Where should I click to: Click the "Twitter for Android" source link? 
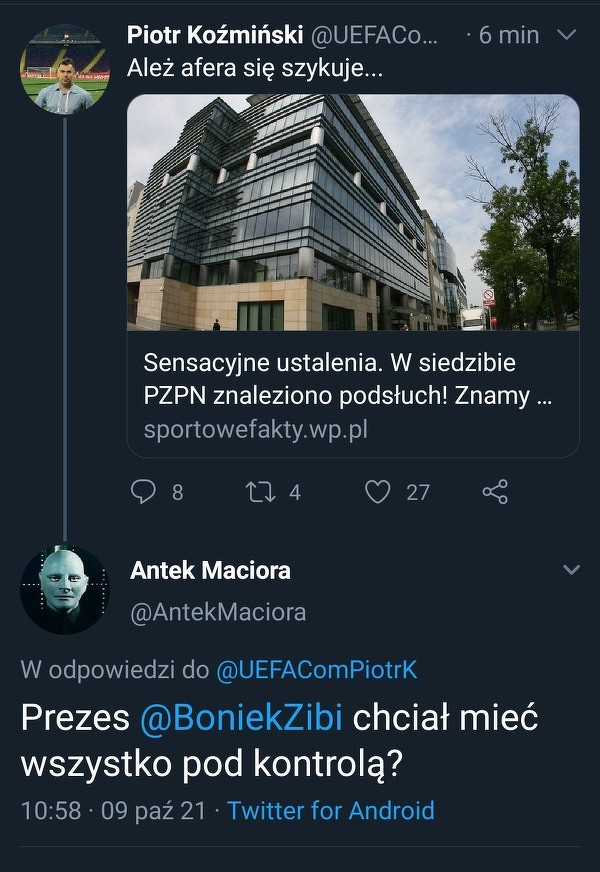[x=331, y=810]
